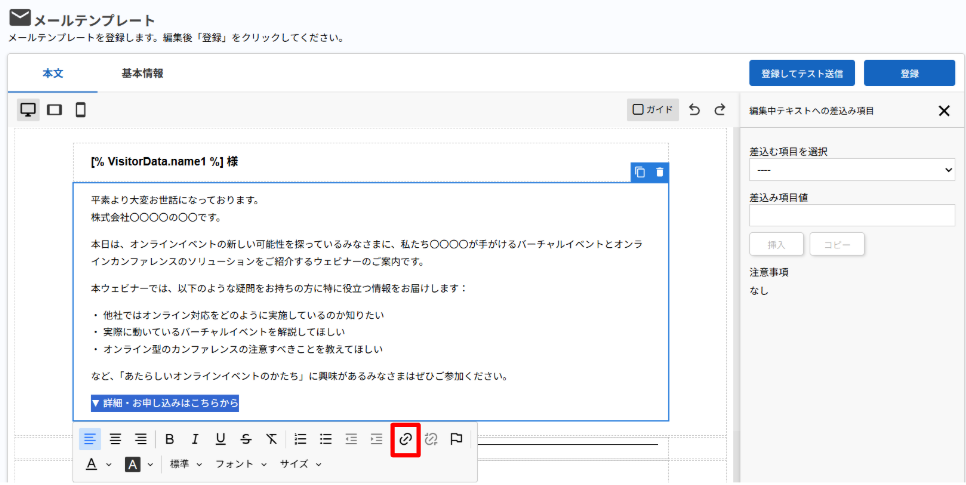Toggle strikethrough formatting
Image resolution: width=966 pixels, height=485 pixels.
[x=246, y=439]
